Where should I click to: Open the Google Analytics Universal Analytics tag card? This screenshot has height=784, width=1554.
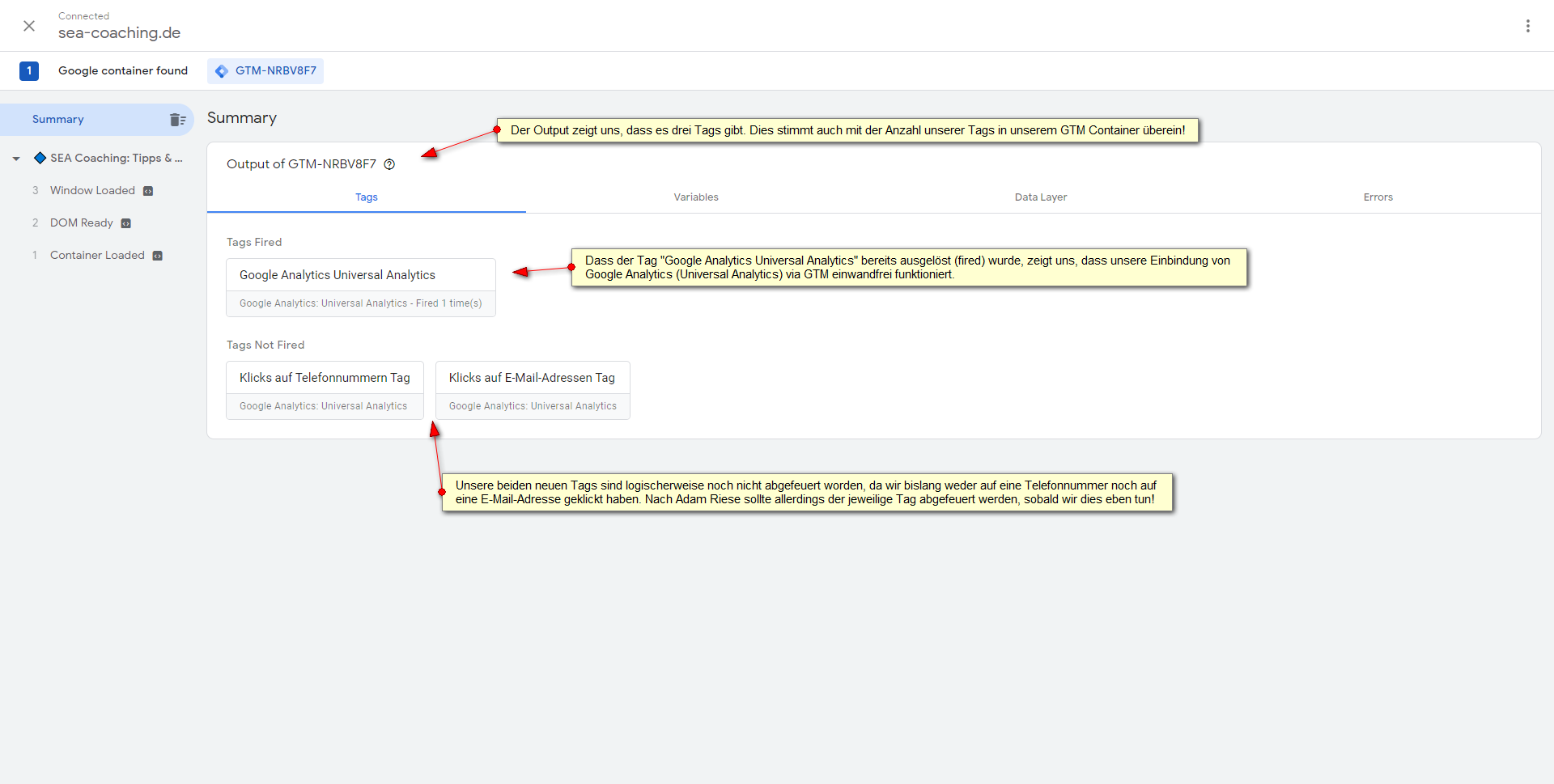[x=361, y=288]
